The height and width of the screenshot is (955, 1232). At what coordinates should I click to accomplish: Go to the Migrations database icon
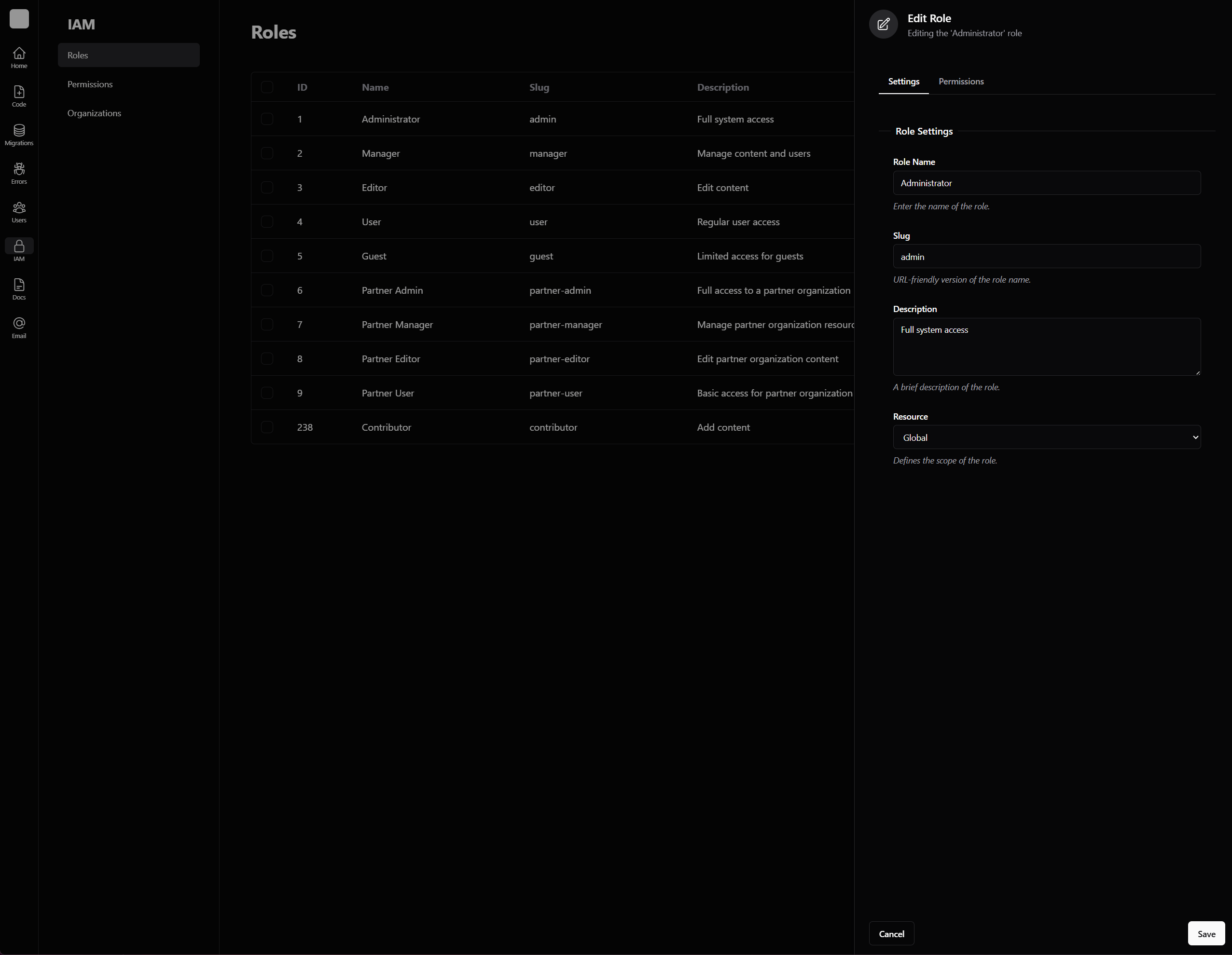pos(19,135)
